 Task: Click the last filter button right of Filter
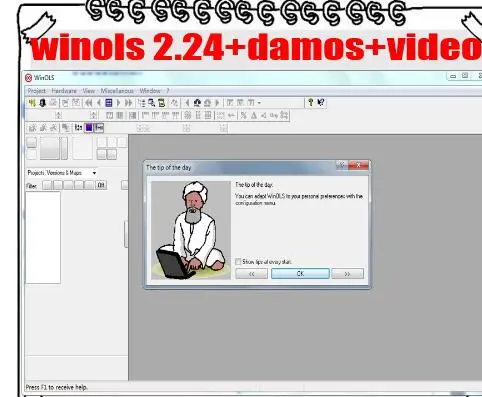click(x=101, y=185)
